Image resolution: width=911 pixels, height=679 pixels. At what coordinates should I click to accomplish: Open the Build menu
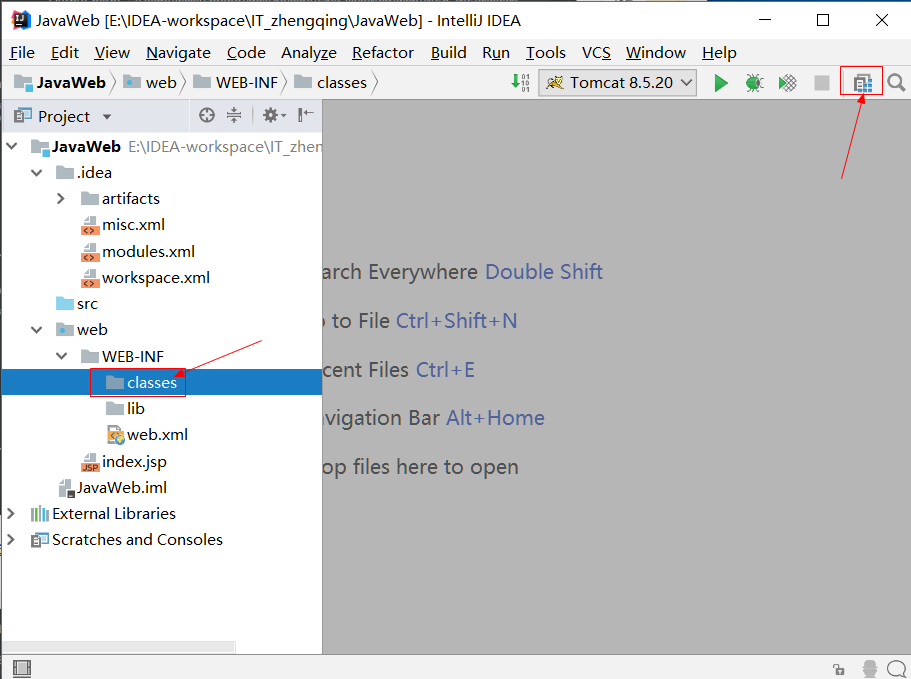pyautogui.click(x=449, y=53)
